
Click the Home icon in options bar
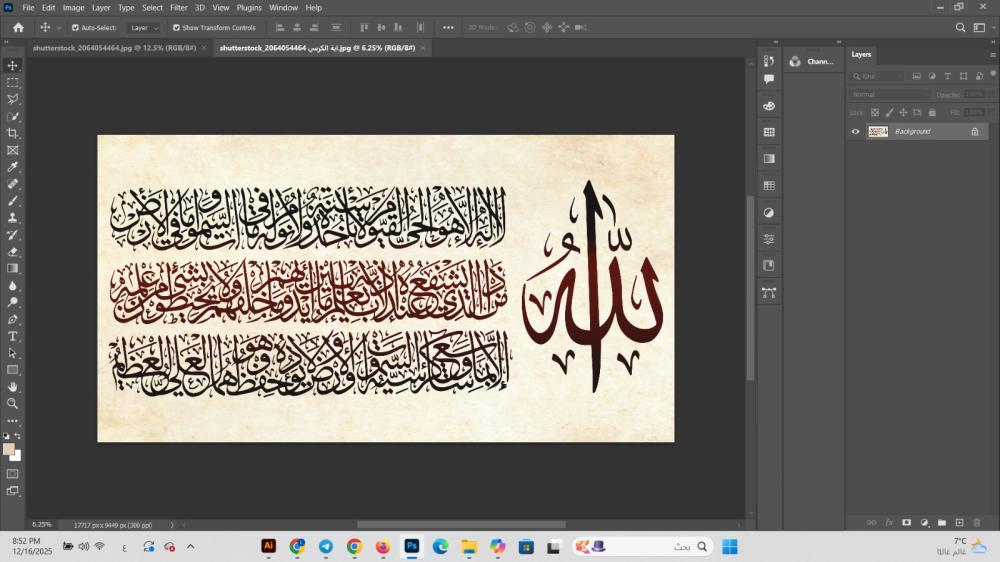coord(18,28)
